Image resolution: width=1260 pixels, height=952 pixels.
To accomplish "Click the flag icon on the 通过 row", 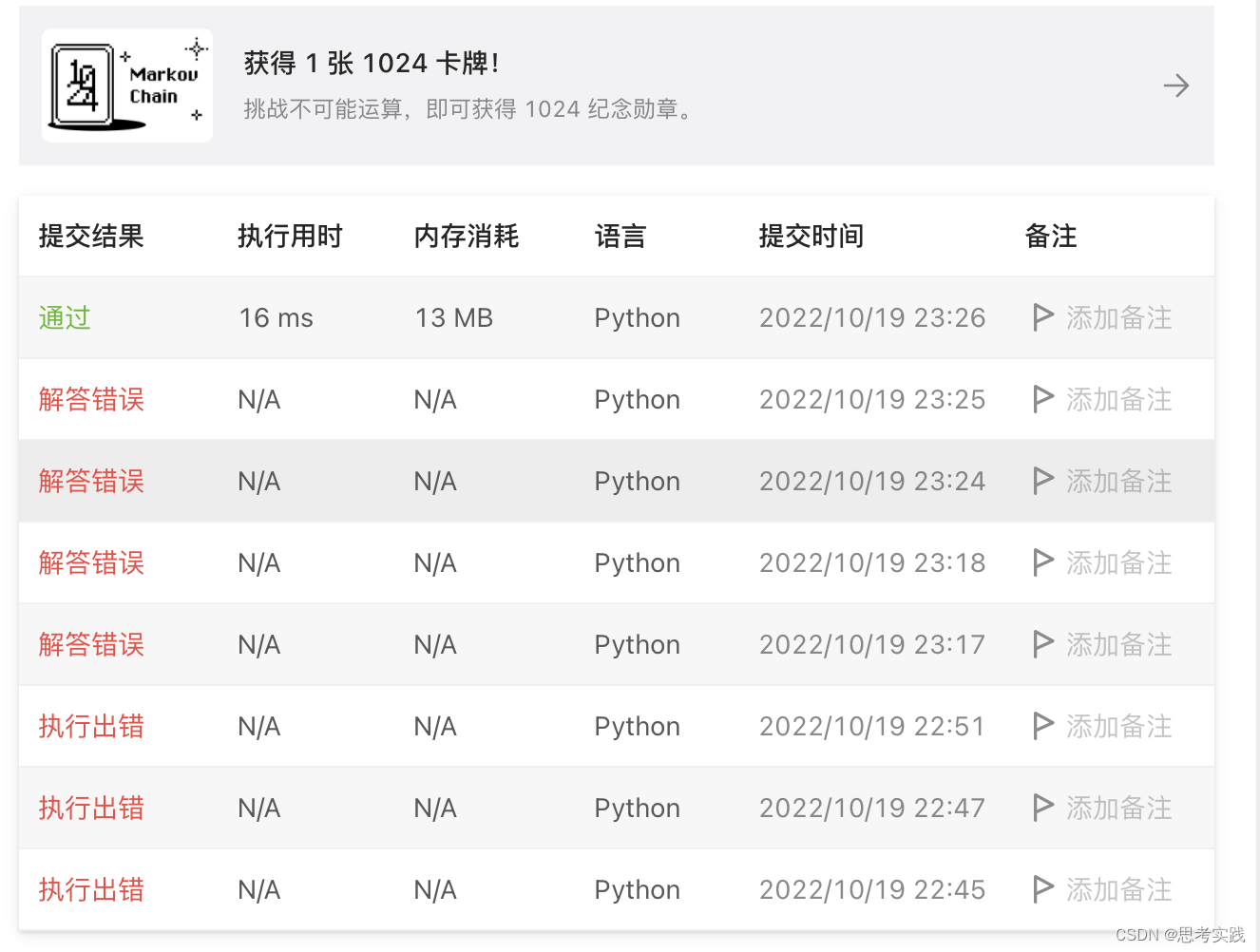I will [1043, 317].
